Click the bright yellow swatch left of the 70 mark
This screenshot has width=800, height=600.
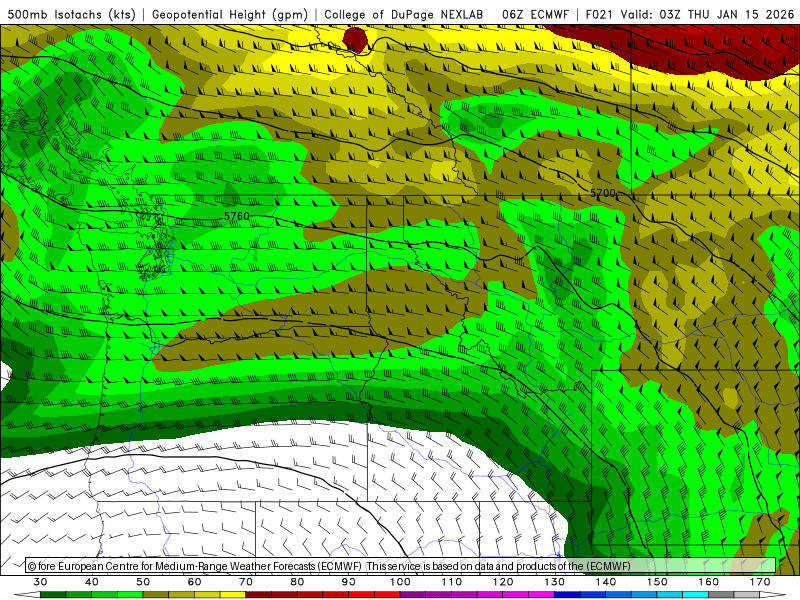pos(233,595)
